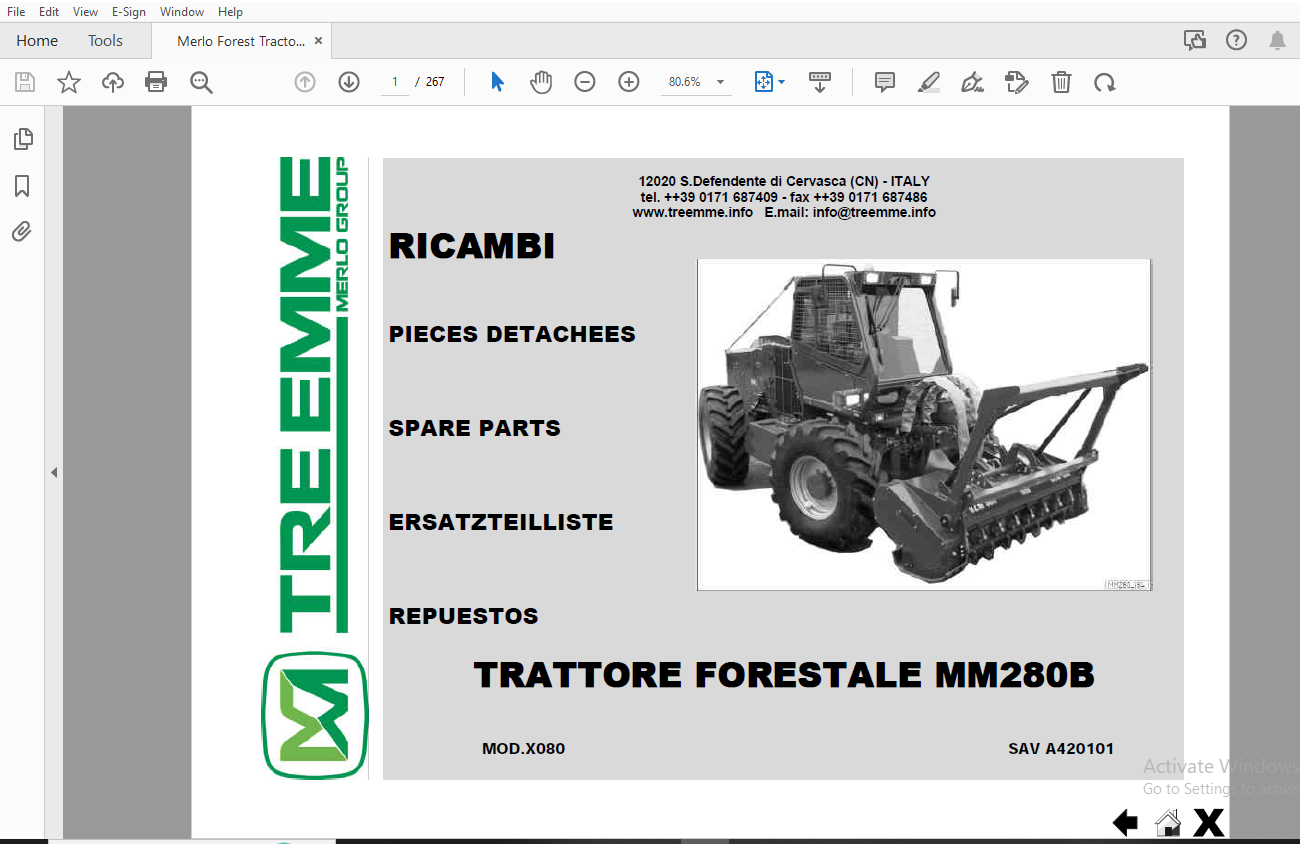Open the Sign document pen tool

(972, 82)
